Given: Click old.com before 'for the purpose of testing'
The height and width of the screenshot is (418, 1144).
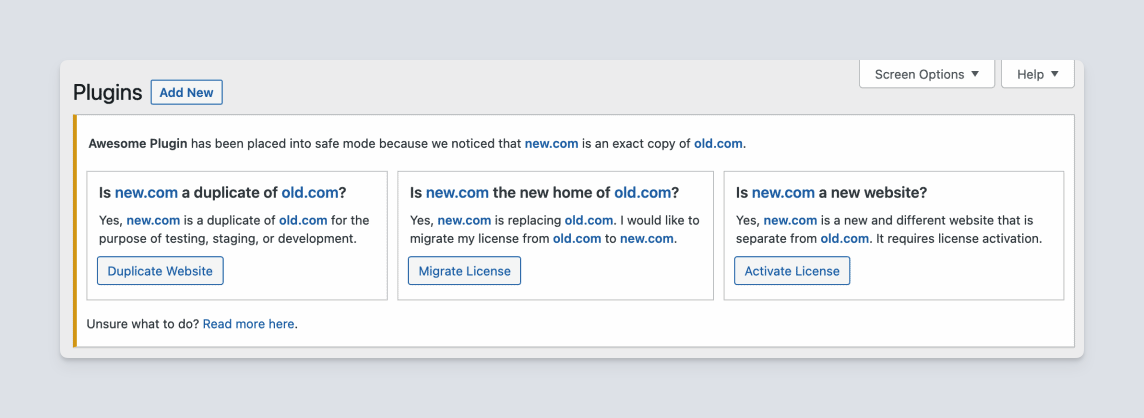Looking at the screenshot, I should coord(304,220).
